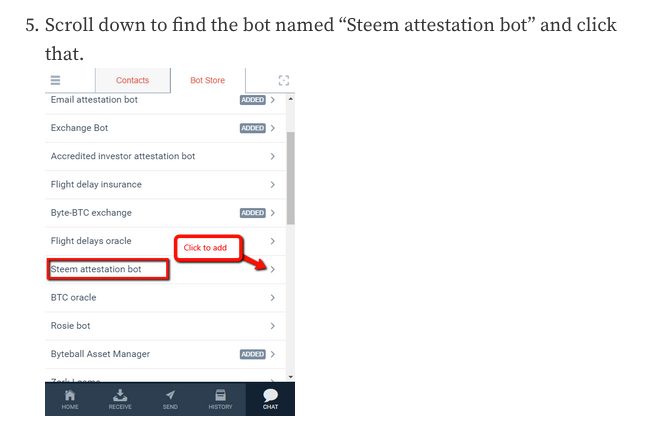Click ADDED badge on Byteball Asset Manager
Screen dimensions: 657x427
(253, 354)
